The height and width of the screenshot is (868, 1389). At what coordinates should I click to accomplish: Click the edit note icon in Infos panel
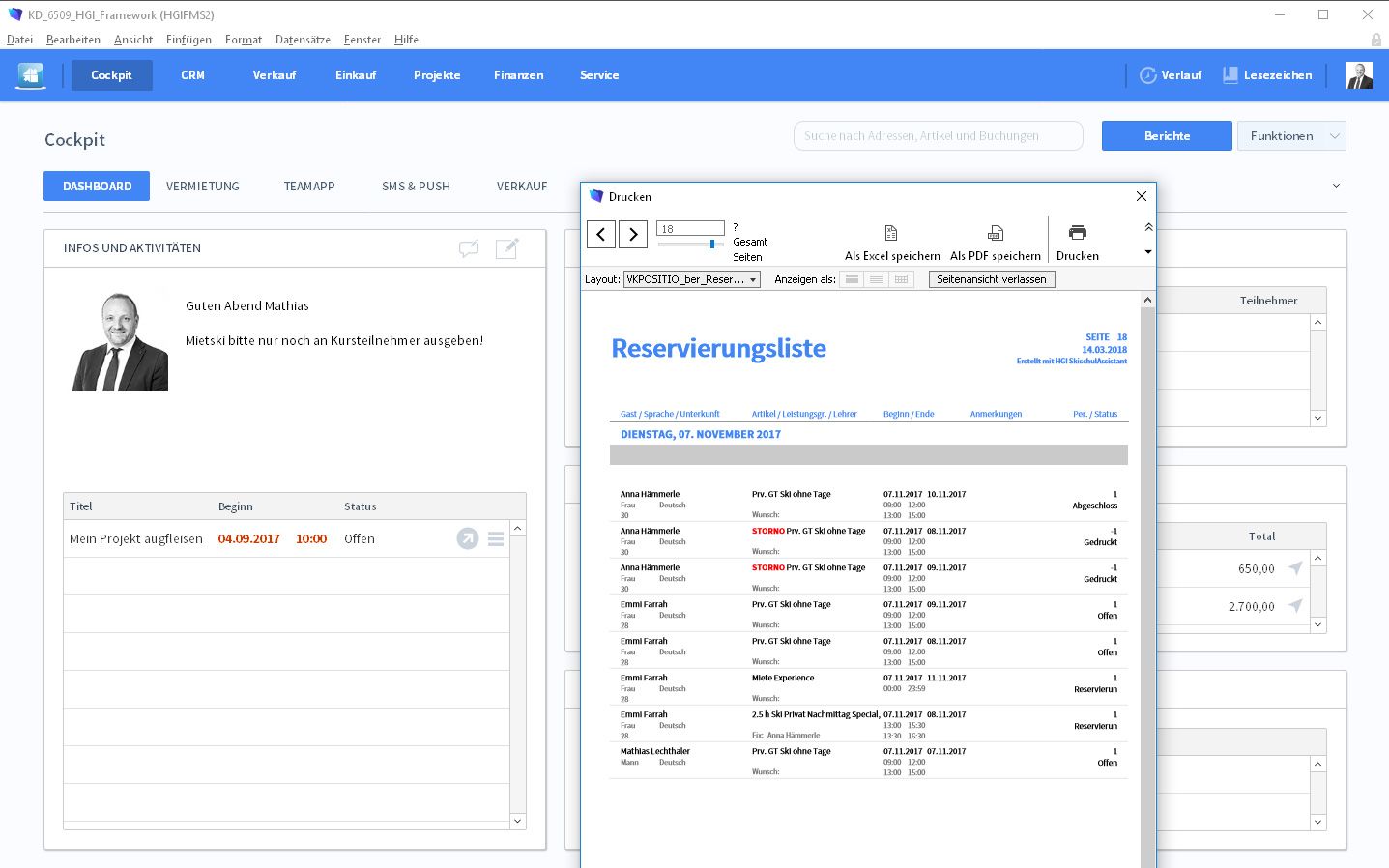tap(506, 249)
